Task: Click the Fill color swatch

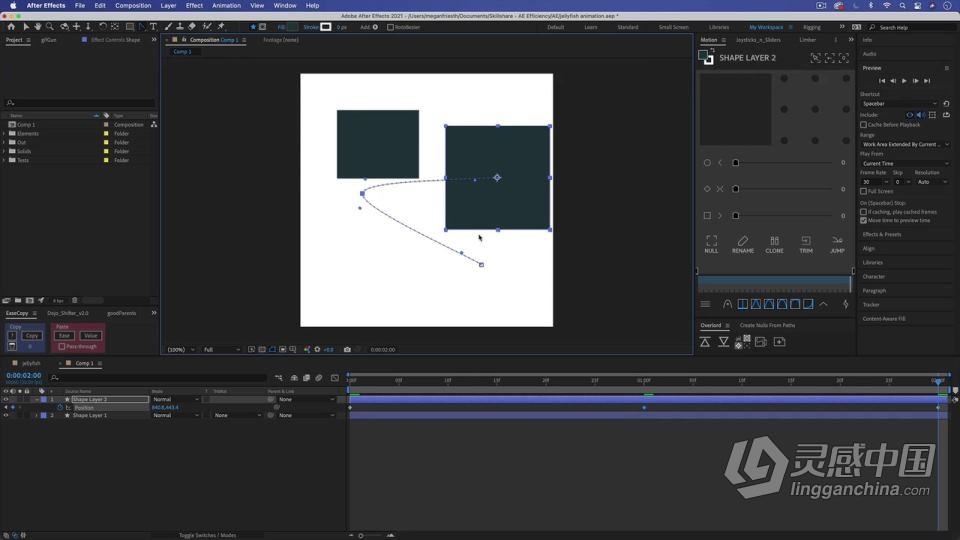Action: (x=293, y=27)
